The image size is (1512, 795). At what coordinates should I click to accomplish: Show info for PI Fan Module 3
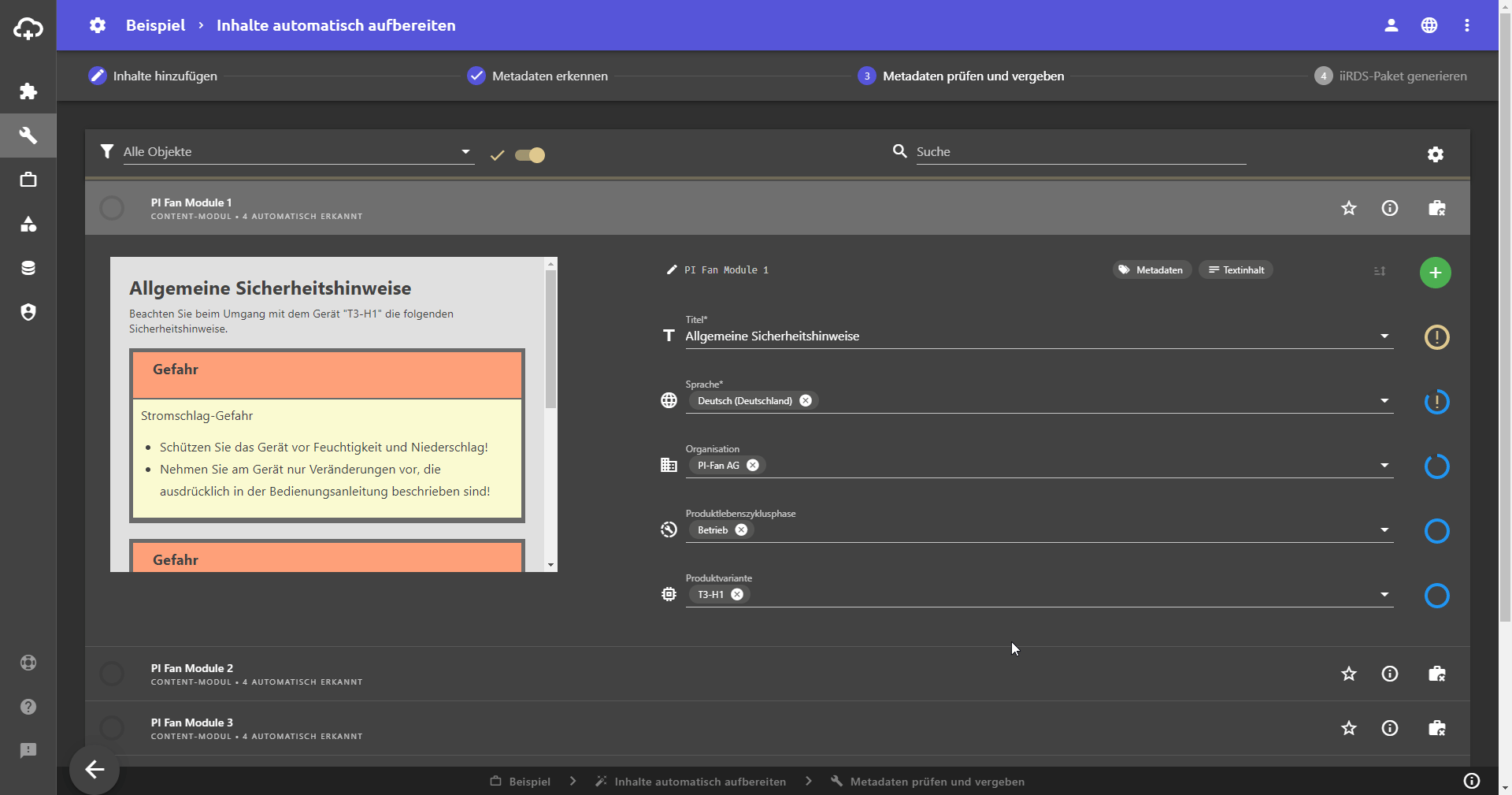(x=1390, y=728)
